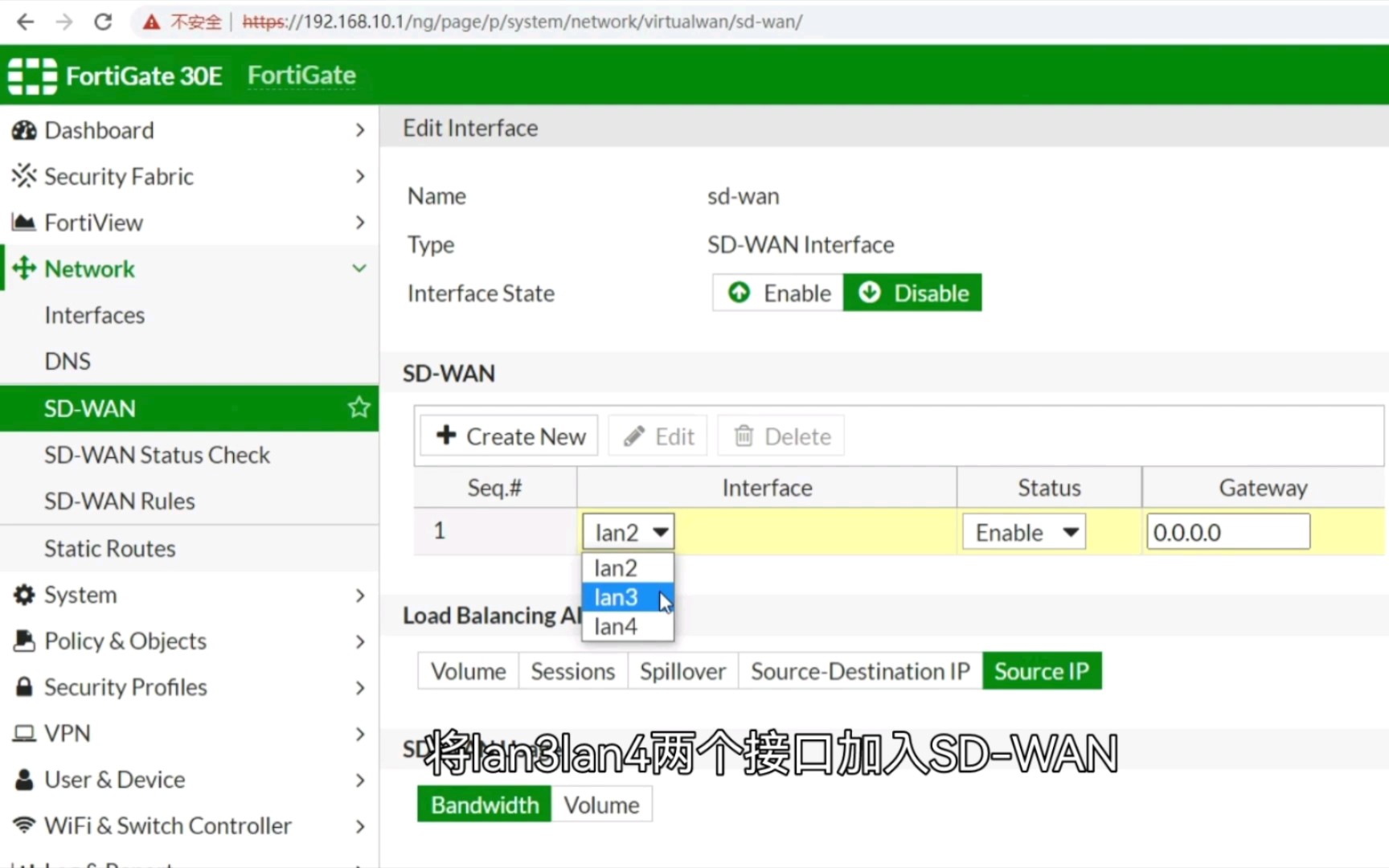The height and width of the screenshot is (868, 1389).
Task: Select Source IP algorithm
Action: (1042, 671)
